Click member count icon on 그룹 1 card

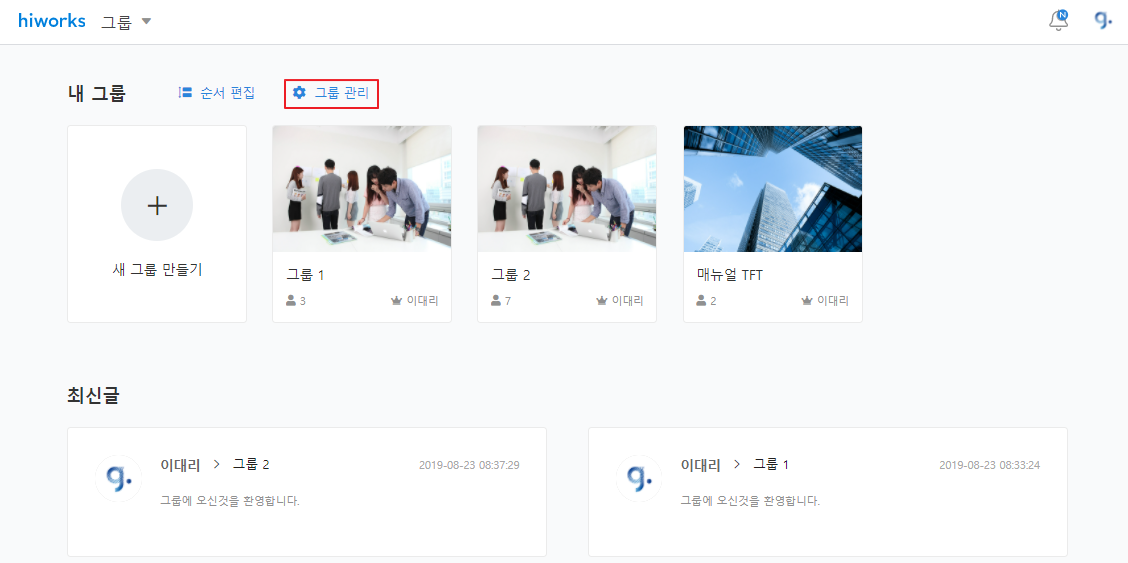click(x=291, y=301)
